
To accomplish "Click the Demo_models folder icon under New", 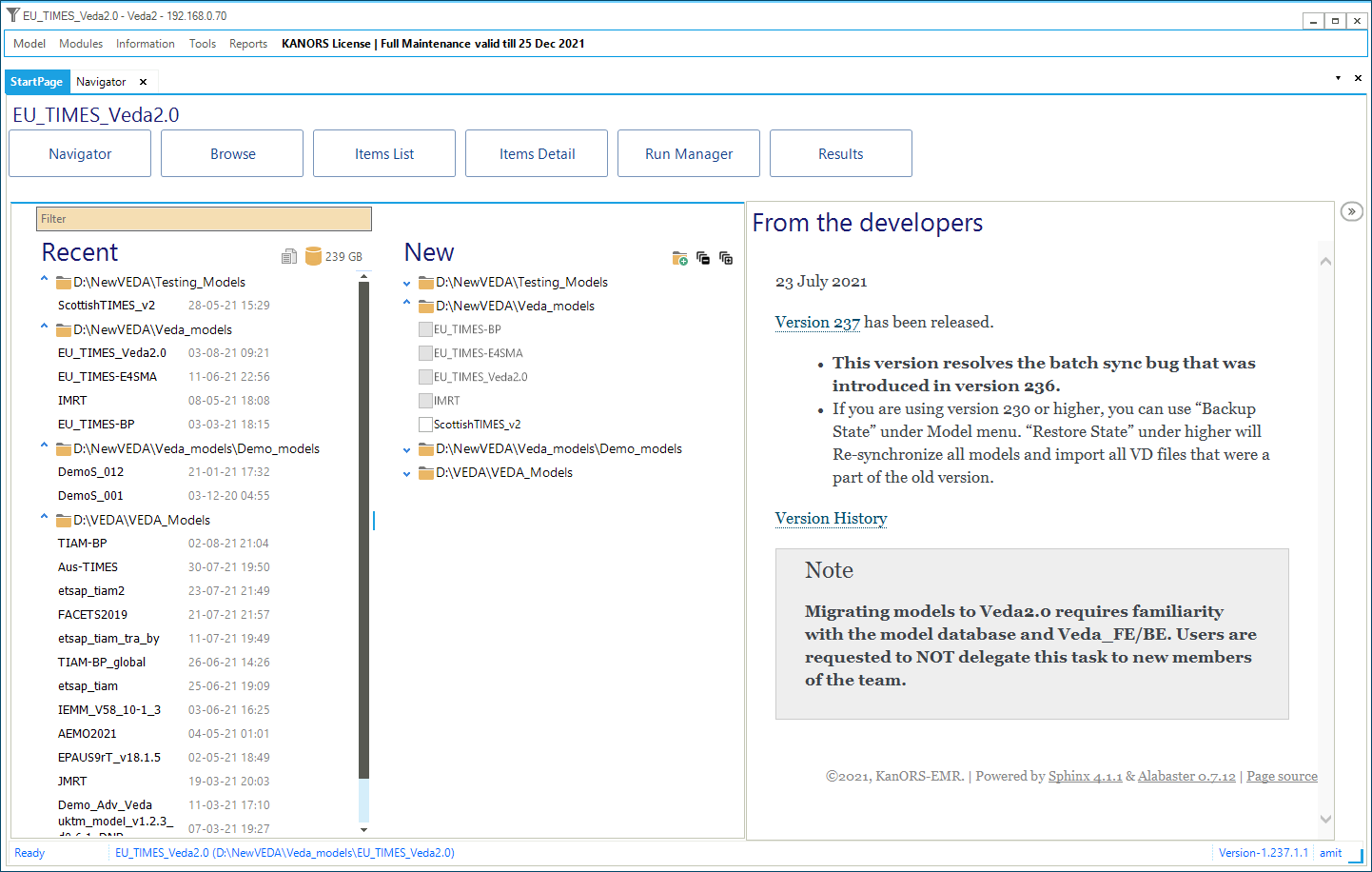I will (426, 448).
